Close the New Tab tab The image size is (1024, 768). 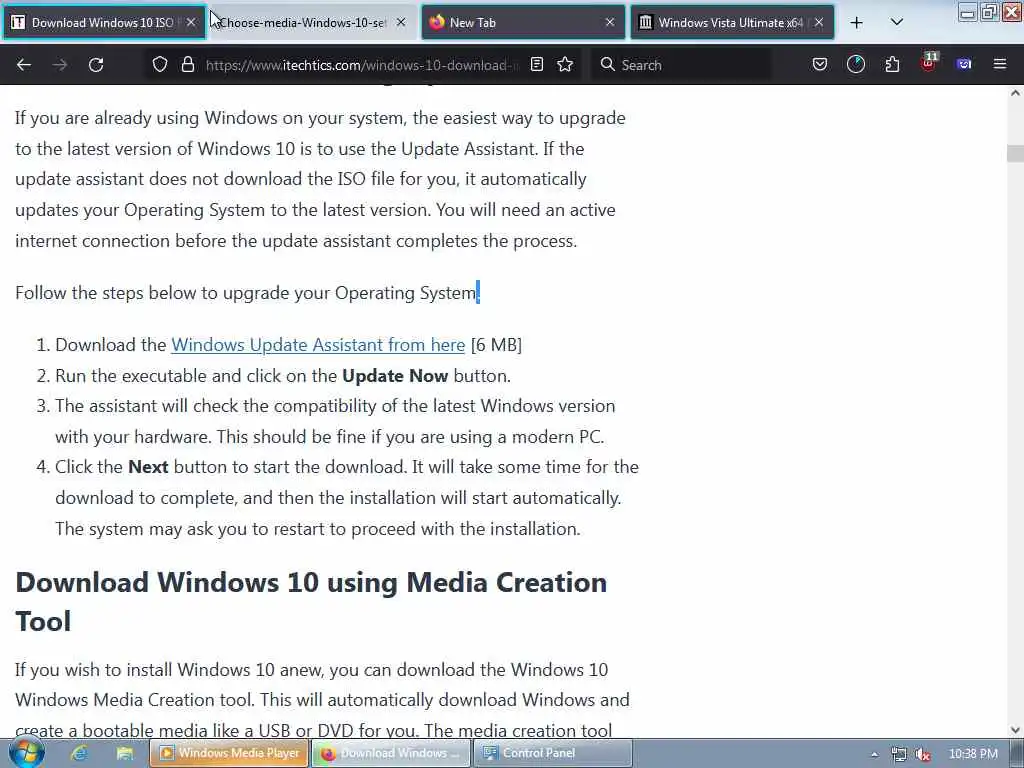(x=610, y=23)
